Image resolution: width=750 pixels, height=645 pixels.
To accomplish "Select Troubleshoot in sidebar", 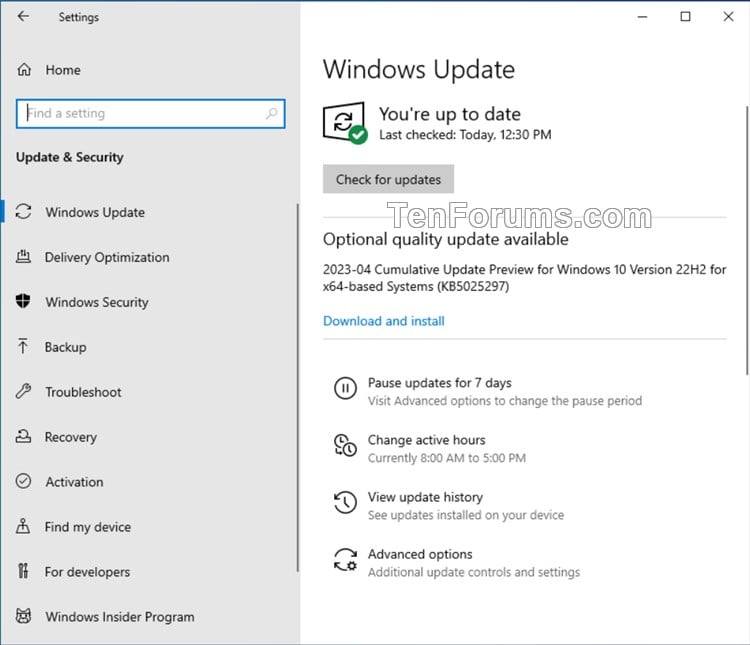I will coord(83,392).
